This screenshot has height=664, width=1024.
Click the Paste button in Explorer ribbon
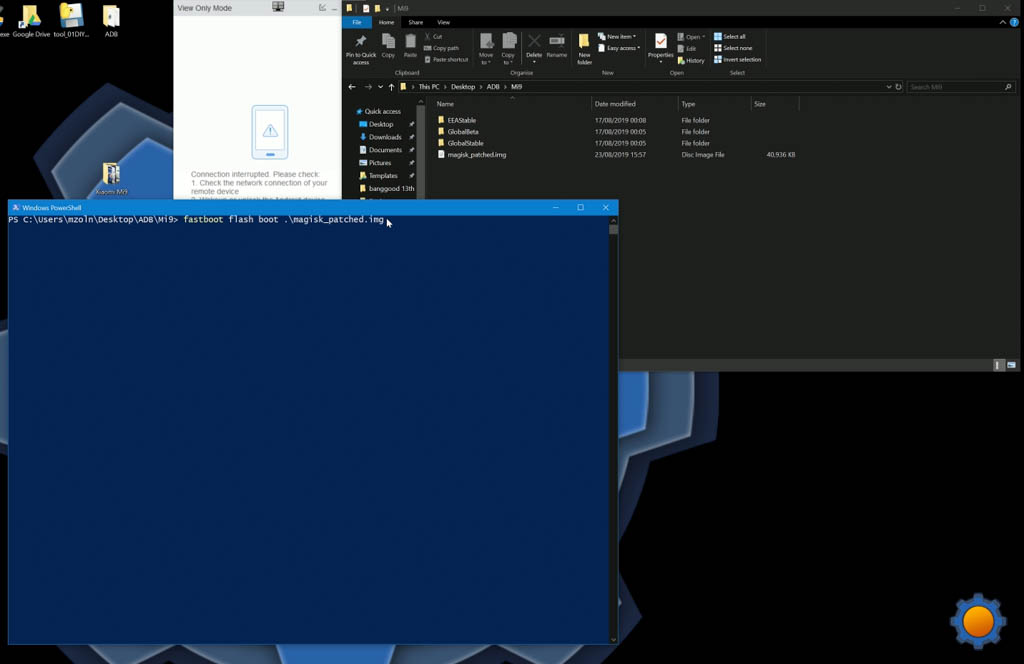pos(410,46)
